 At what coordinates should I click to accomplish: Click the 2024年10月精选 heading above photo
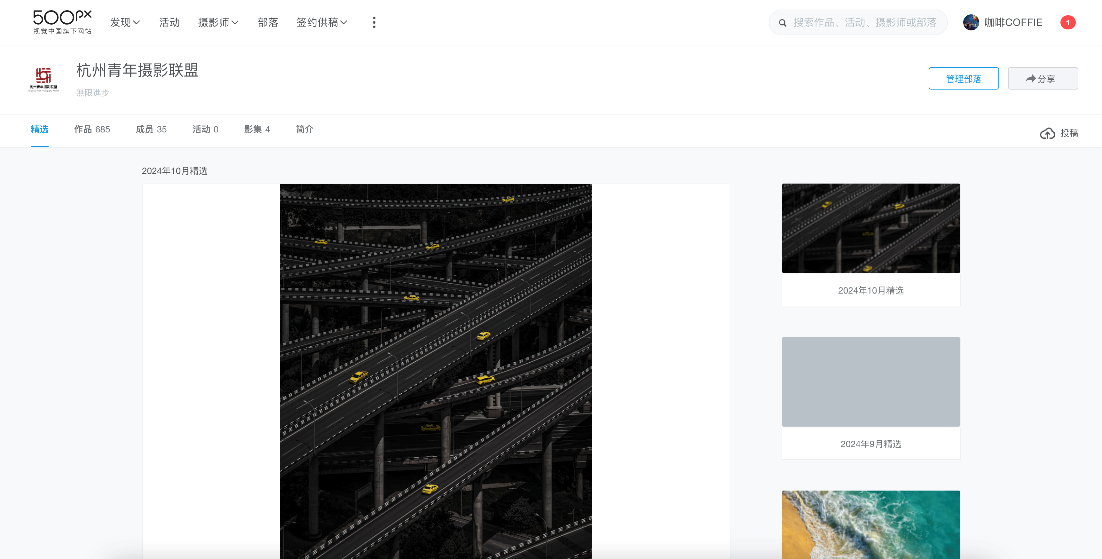coord(174,171)
